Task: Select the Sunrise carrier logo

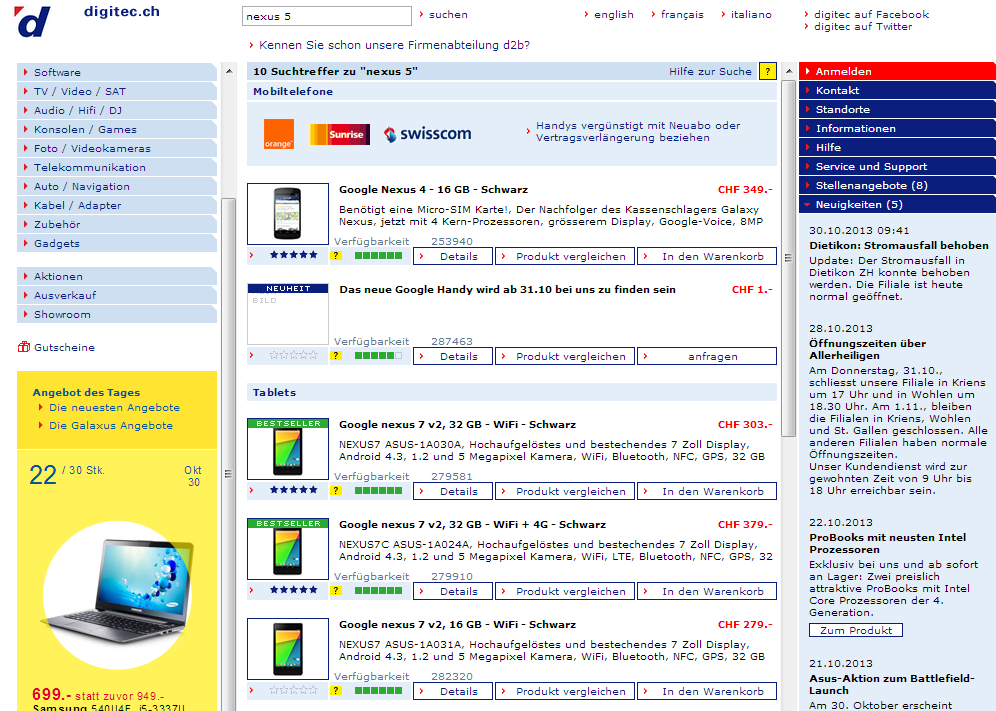Action: (339, 134)
